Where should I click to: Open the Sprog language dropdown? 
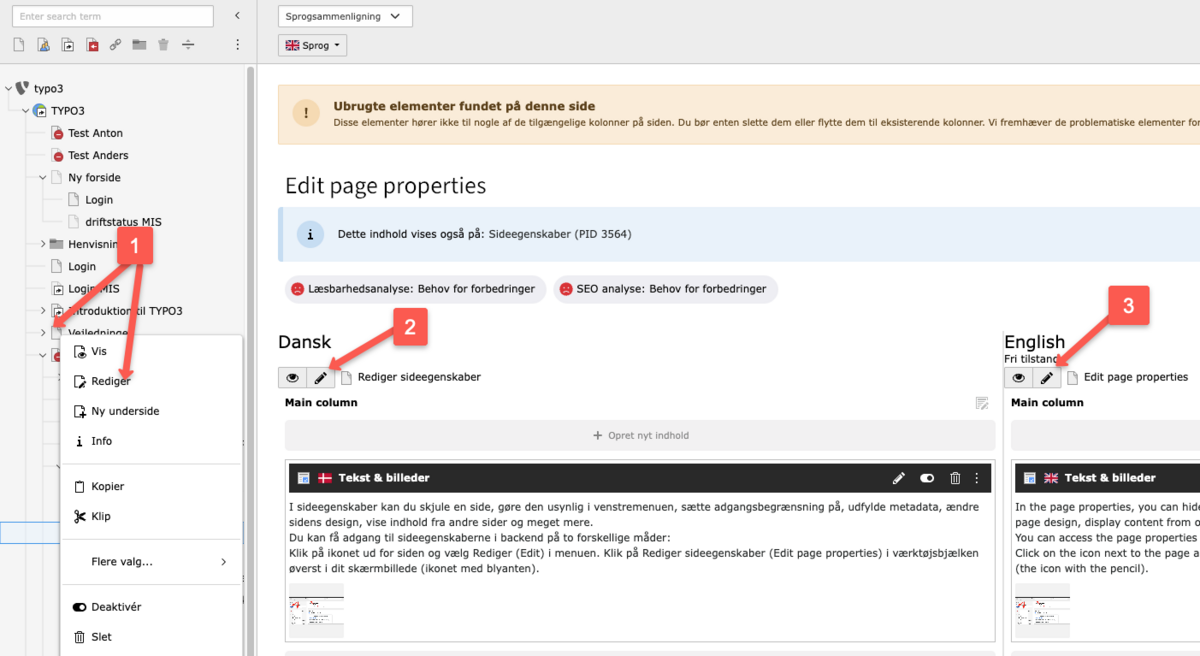(x=314, y=45)
